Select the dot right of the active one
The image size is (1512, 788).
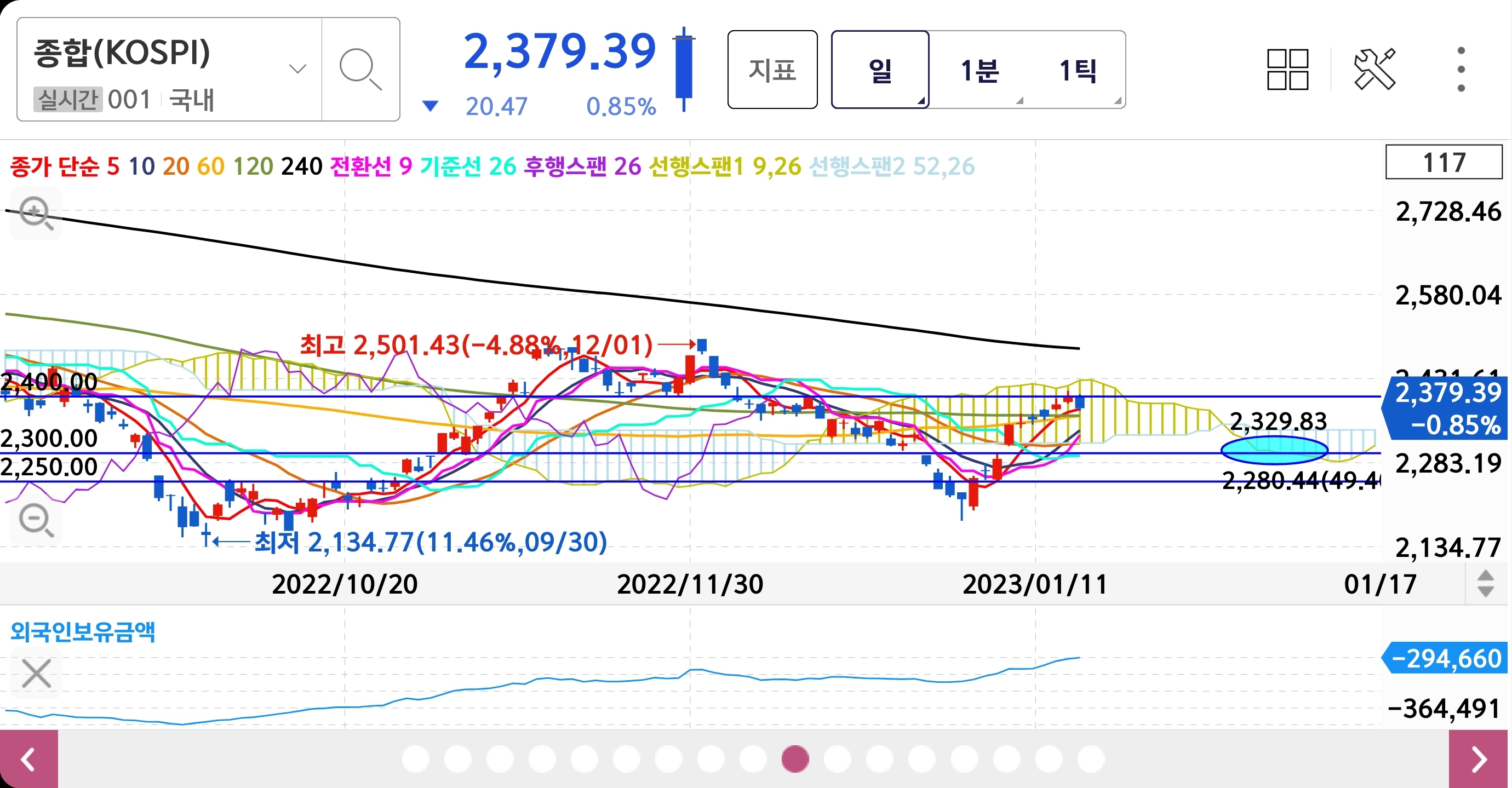837,758
